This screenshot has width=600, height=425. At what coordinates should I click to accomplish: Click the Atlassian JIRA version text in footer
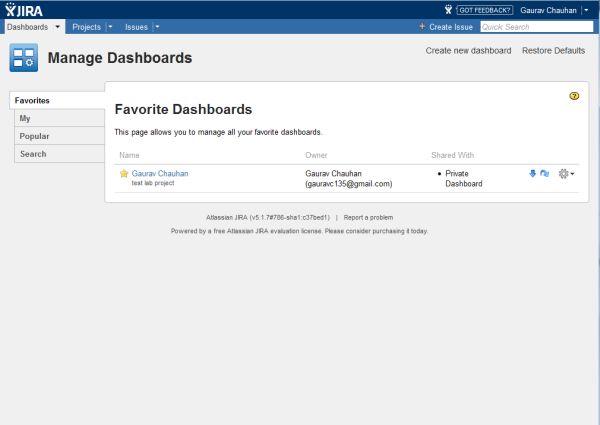pyautogui.click(x=267, y=217)
